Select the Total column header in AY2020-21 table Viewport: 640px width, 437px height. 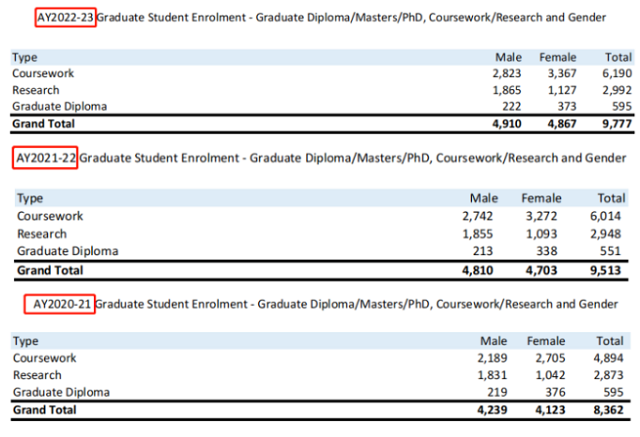pos(610,341)
